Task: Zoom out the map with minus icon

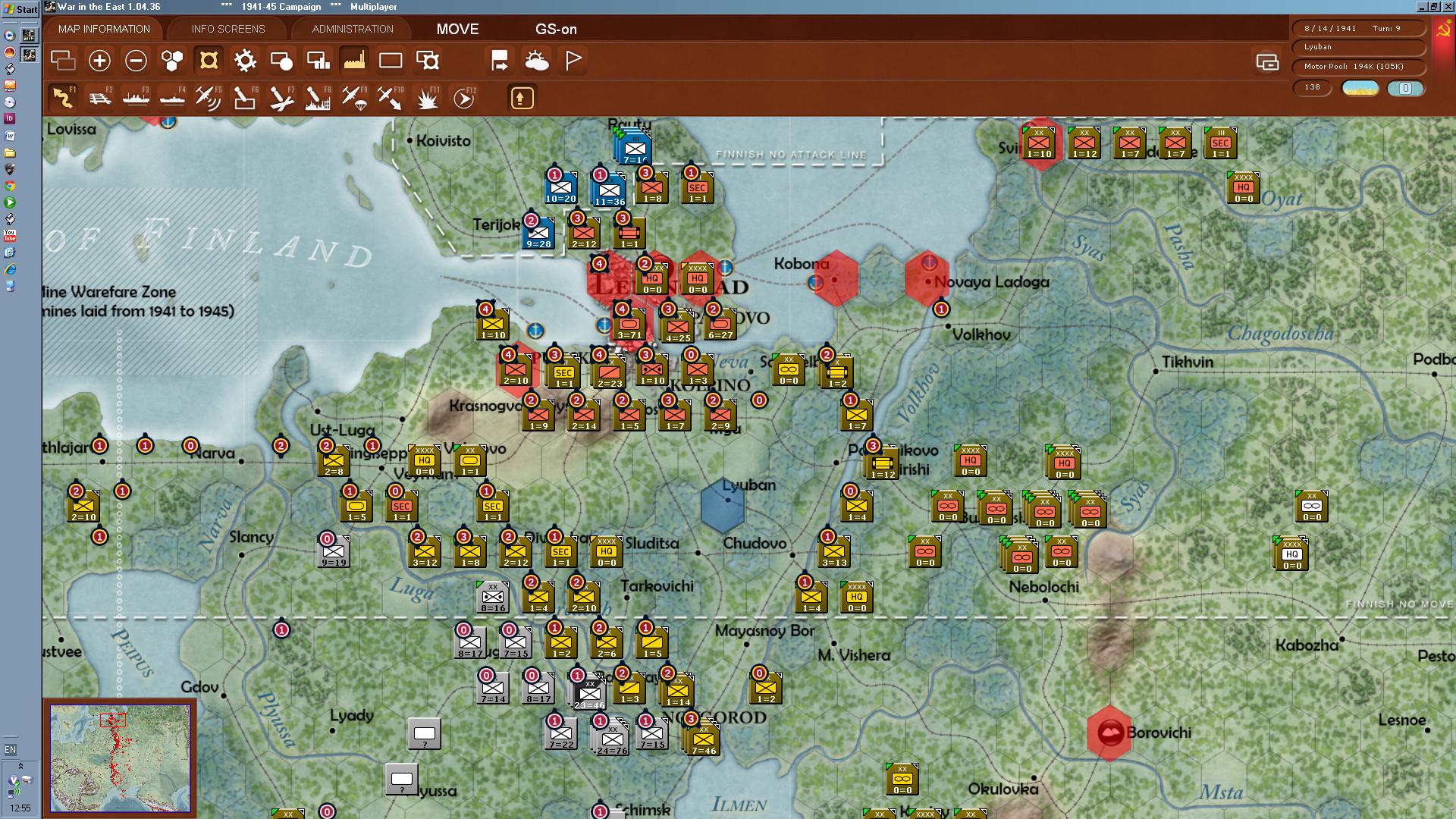Action: pos(136,61)
